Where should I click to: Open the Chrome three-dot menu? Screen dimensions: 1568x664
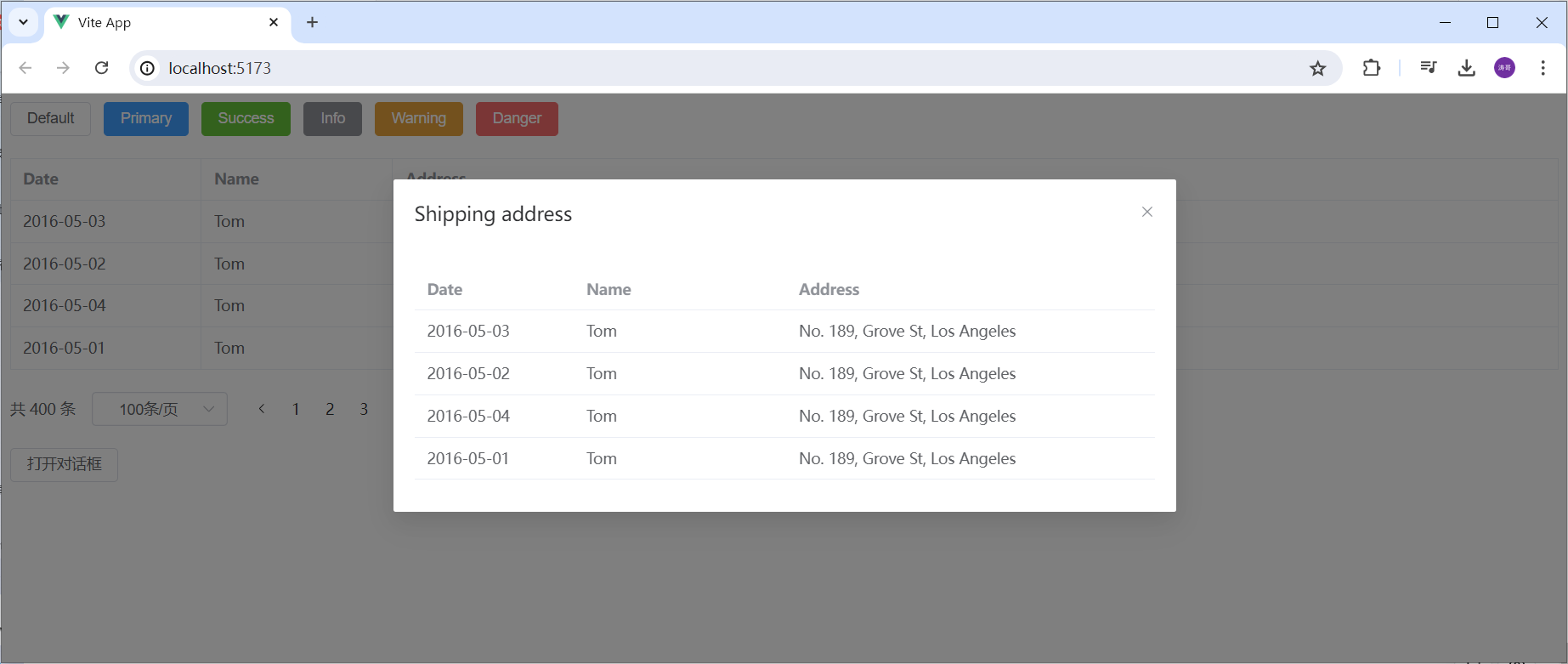pyautogui.click(x=1543, y=68)
